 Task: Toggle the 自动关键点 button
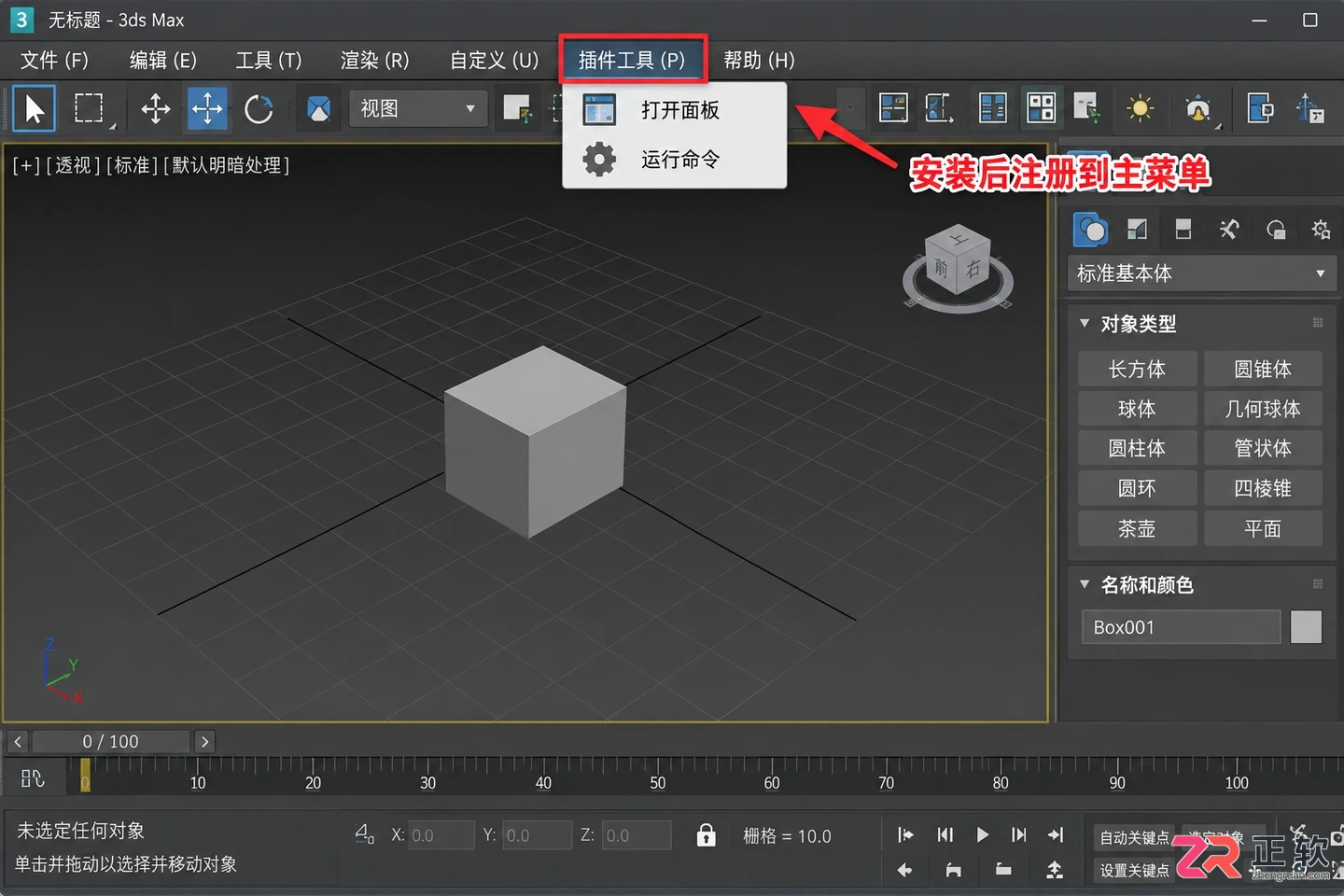(1134, 838)
